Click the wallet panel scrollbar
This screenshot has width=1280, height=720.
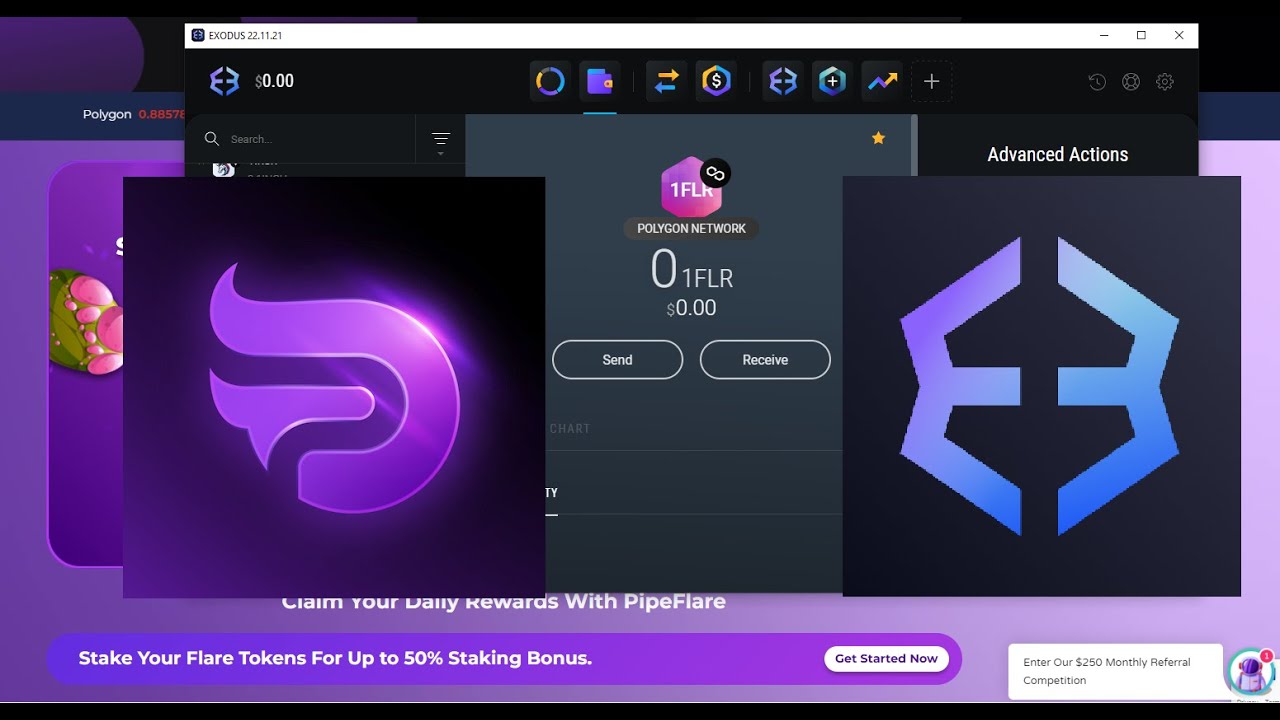(x=914, y=146)
